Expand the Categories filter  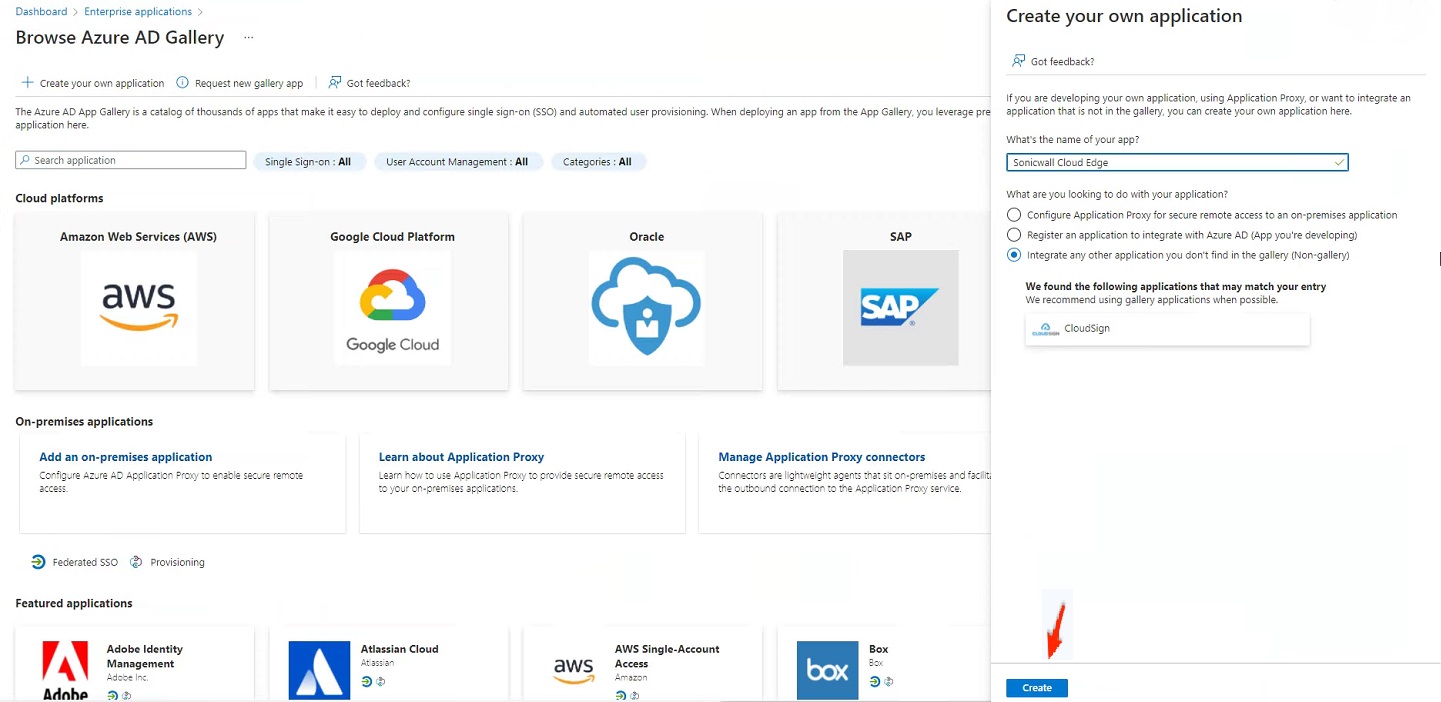click(597, 162)
